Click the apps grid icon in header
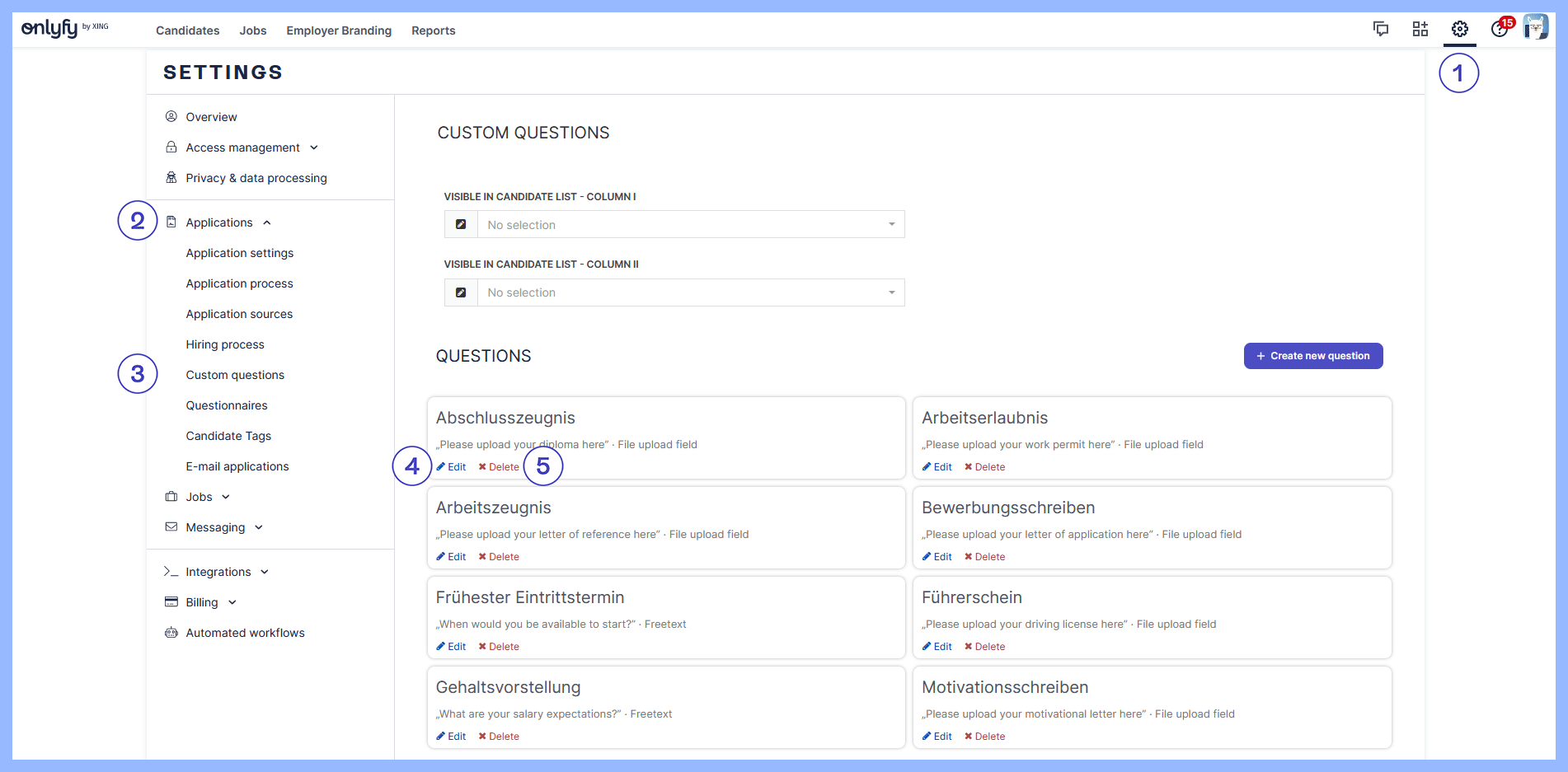Viewport: 1568px width, 772px height. (1420, 30)
